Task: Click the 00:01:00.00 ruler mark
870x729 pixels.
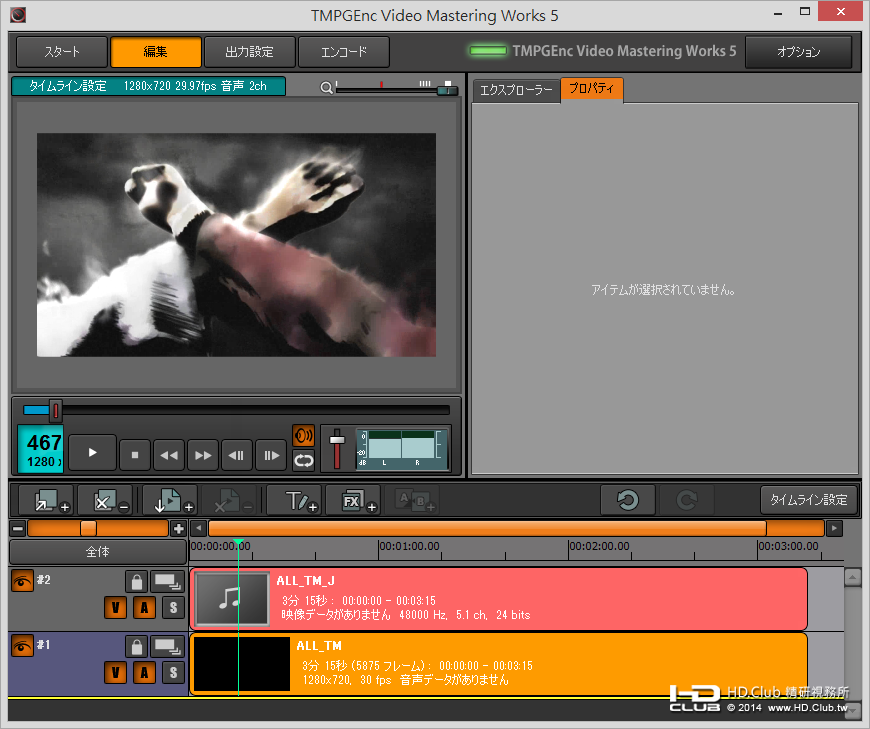Action: pyautogui.click(x=409, y=546)
